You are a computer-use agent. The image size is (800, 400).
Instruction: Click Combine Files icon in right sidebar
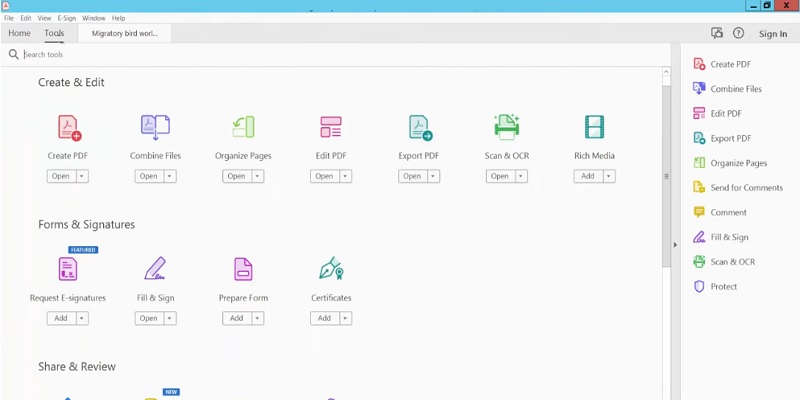coord(699,88)
